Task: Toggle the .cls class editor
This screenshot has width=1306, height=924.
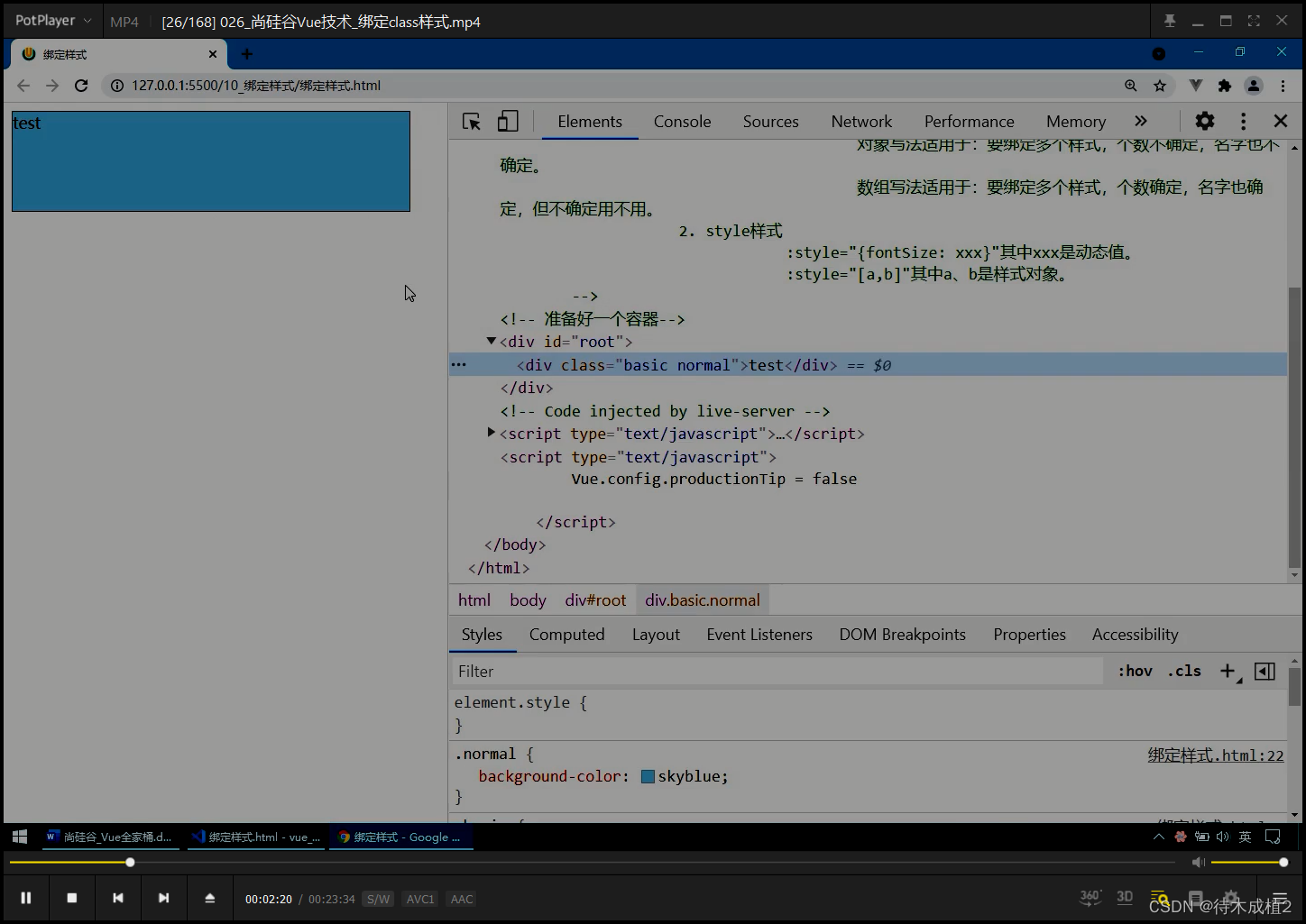Action: [1184, 671]
